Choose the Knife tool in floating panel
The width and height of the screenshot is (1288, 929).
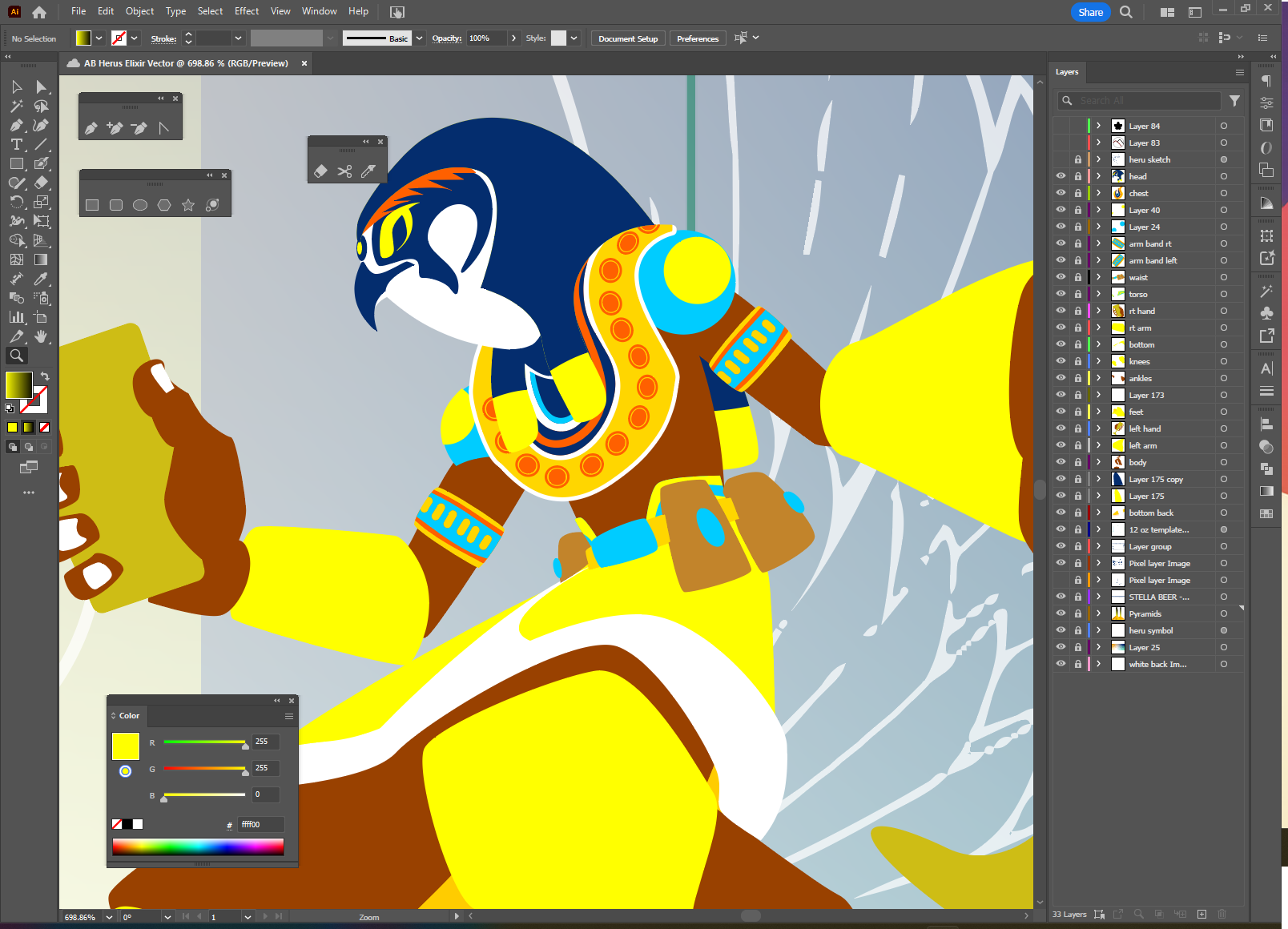pyautogui.click(x=368, y=171)
